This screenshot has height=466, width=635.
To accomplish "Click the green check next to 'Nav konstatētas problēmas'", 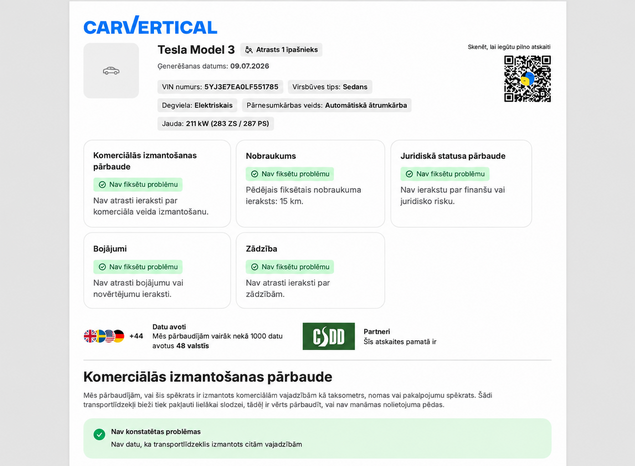I will coord(99,434).
